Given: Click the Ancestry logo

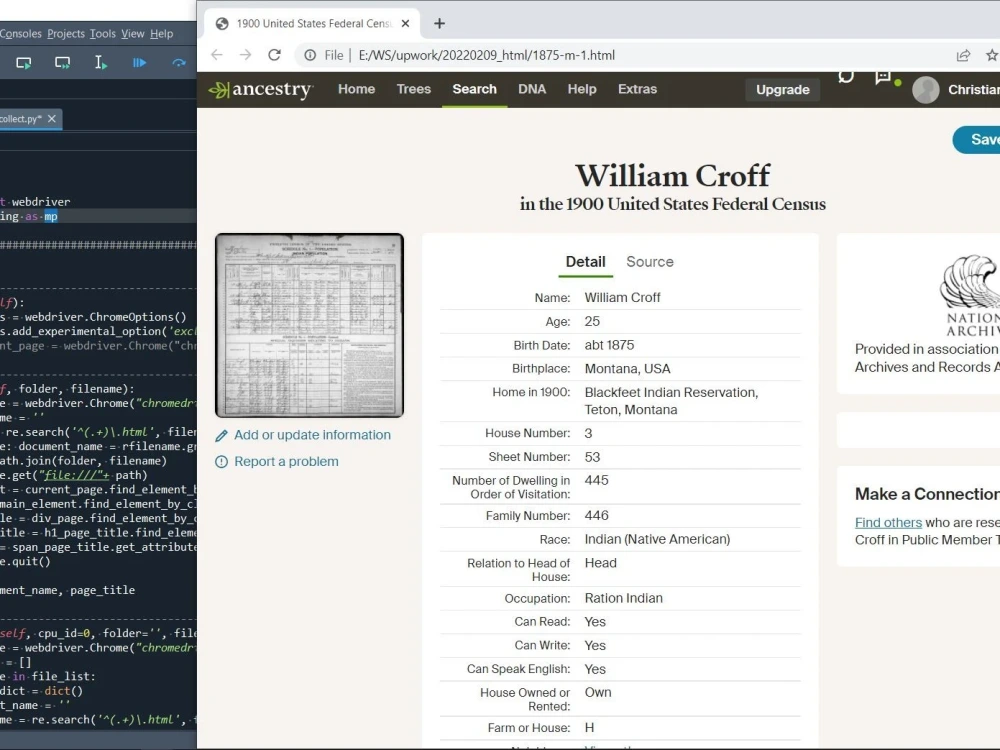Looking at the screenshot, I should [260, 89].
